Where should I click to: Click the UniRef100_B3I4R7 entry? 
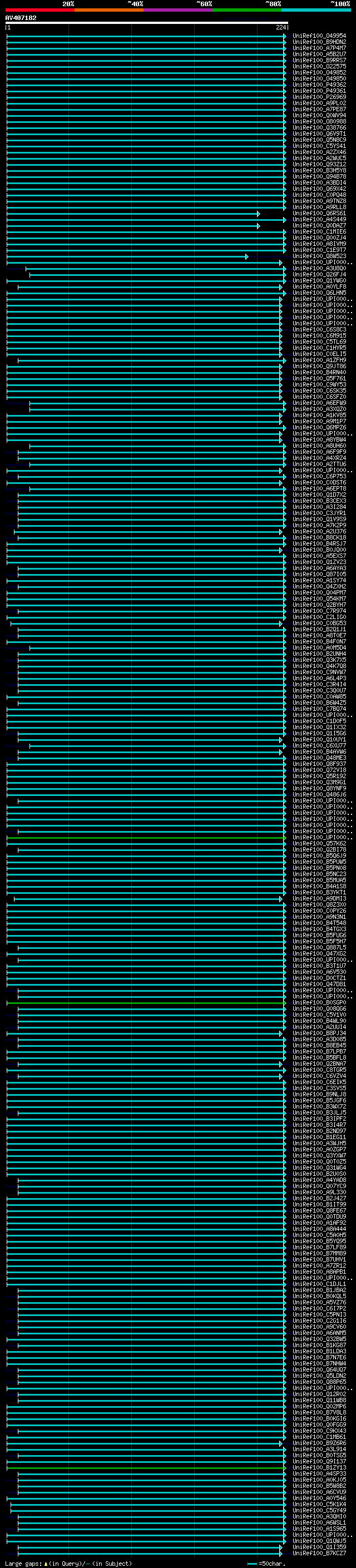(319, 1125)
